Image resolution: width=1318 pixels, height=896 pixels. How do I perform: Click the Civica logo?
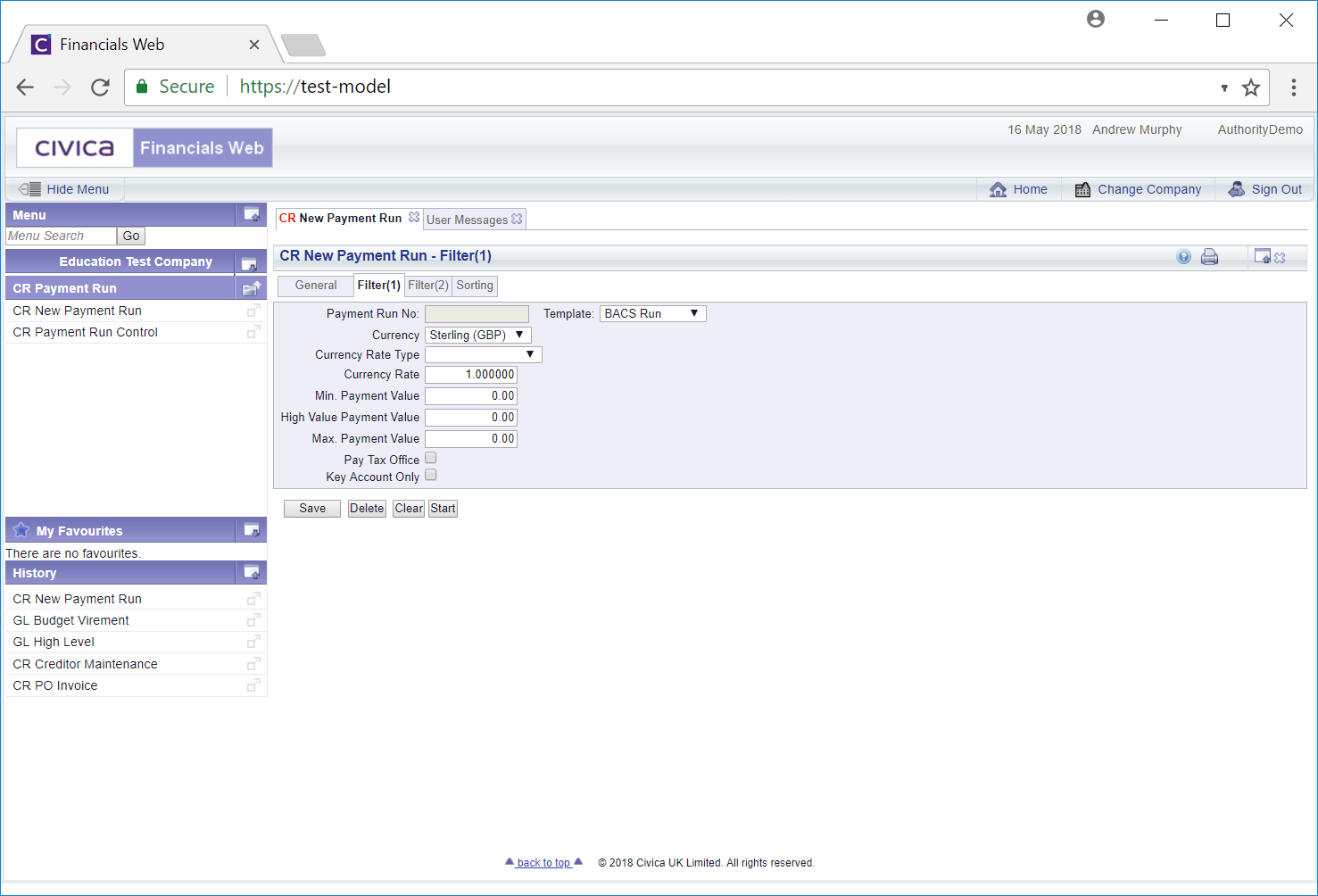coord(75,148)
